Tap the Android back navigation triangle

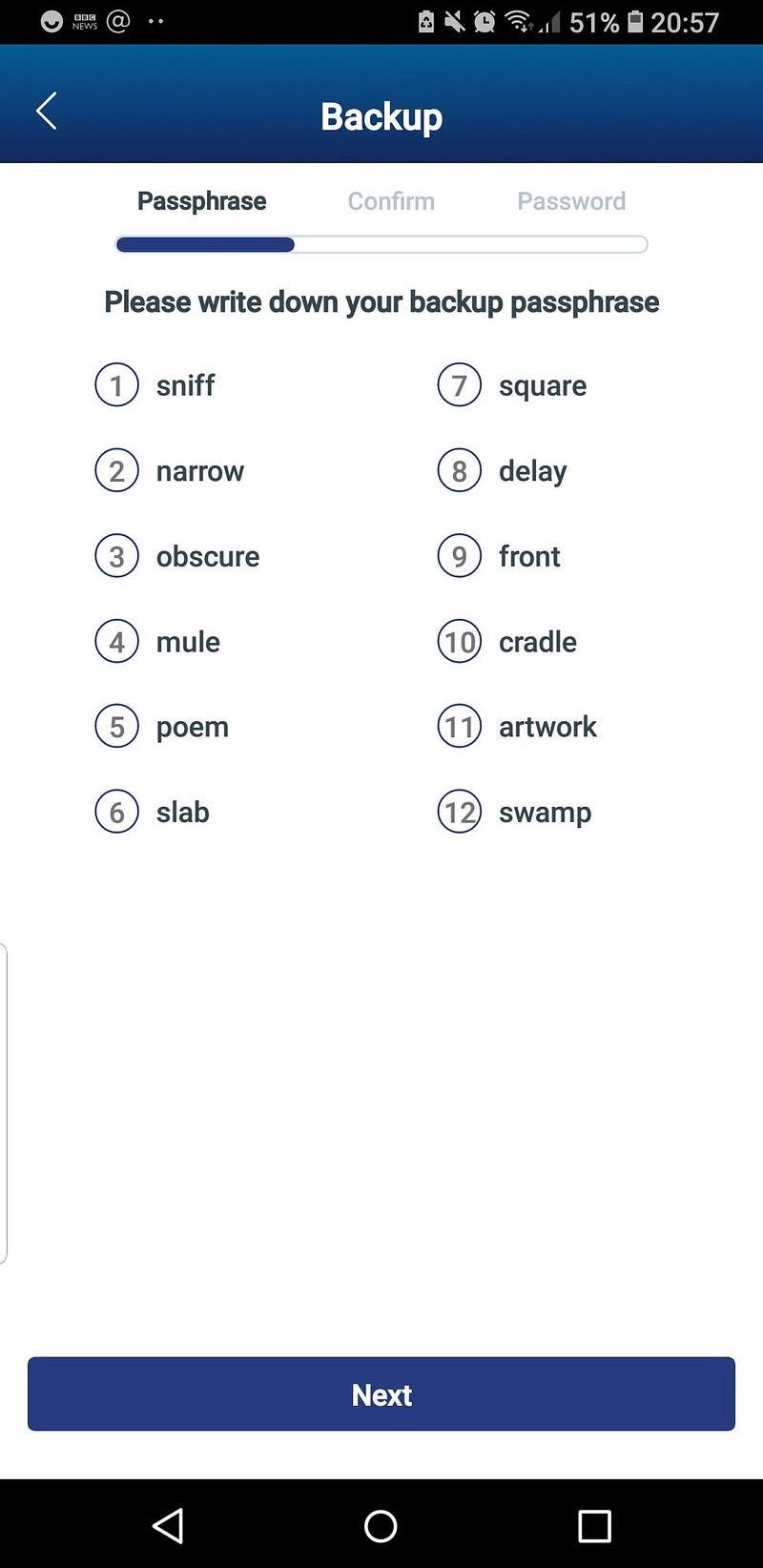point(169,1526)
